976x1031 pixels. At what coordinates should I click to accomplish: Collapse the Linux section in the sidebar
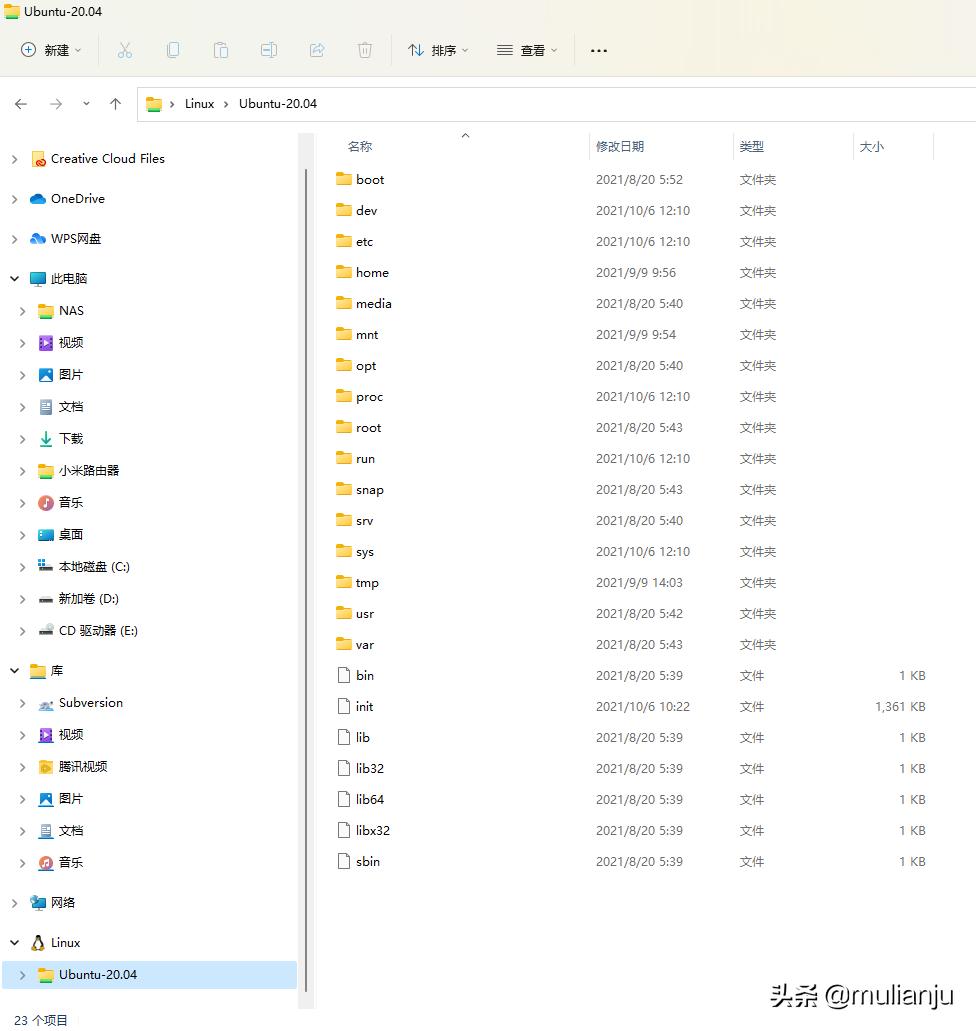pos(14,942)
